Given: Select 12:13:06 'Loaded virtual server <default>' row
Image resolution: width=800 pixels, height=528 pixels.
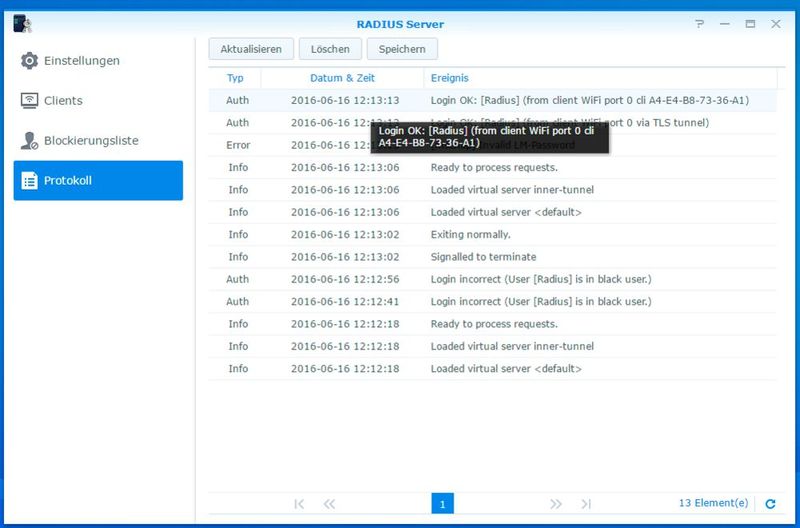Looking at the screenshot, I should 492,212.
